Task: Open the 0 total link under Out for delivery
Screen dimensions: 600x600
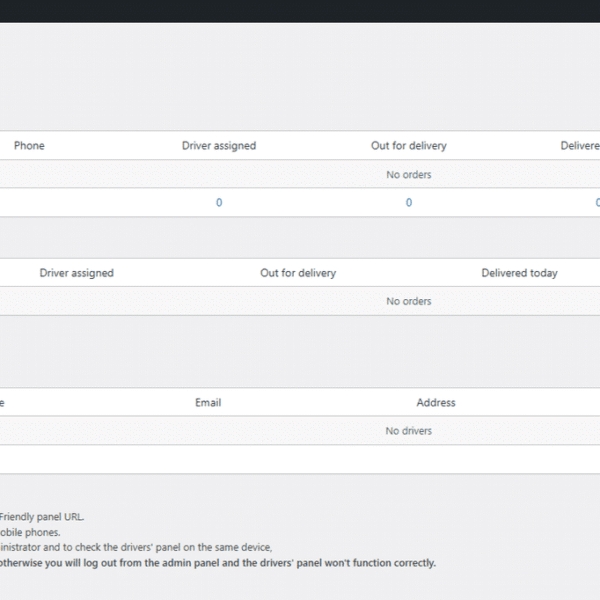Action: coord(409,202)
